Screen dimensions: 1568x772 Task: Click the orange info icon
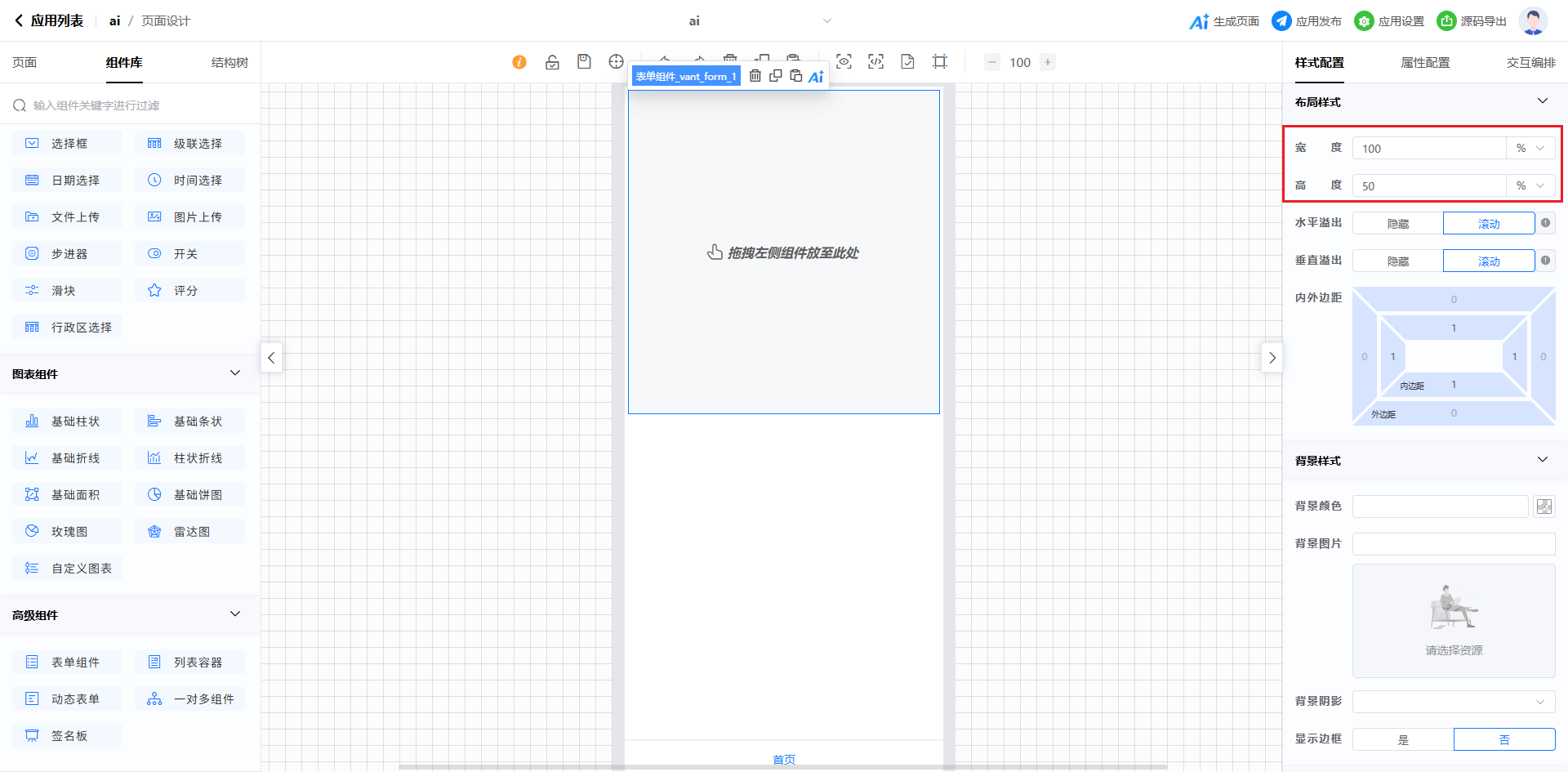pos(519,62)
